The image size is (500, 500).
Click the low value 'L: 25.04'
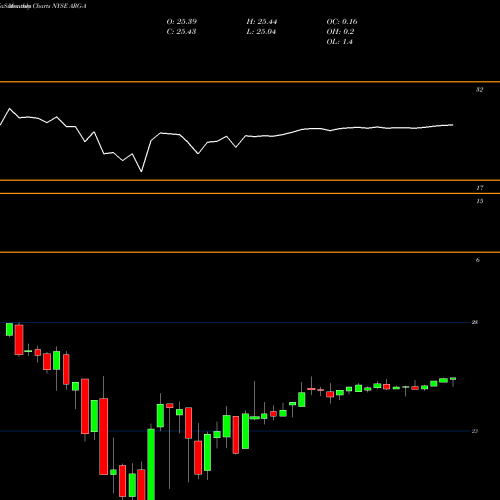(261, 32)
